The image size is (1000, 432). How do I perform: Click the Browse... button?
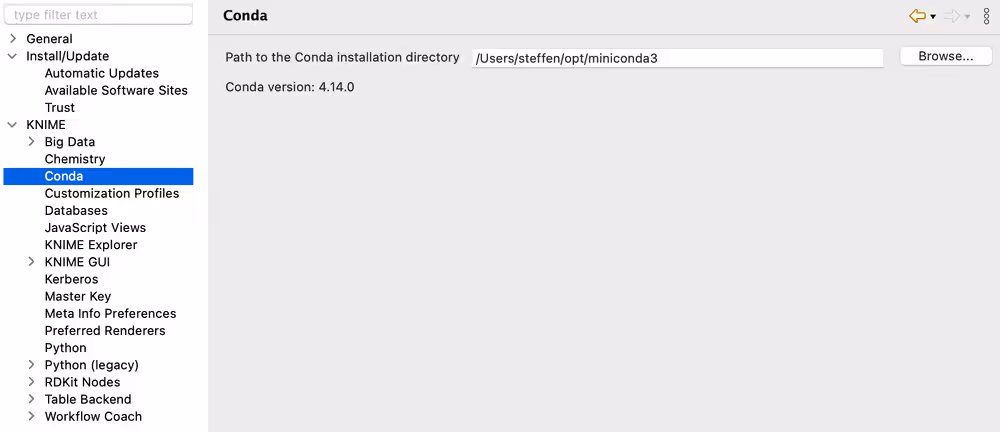[x=946, y=56]
